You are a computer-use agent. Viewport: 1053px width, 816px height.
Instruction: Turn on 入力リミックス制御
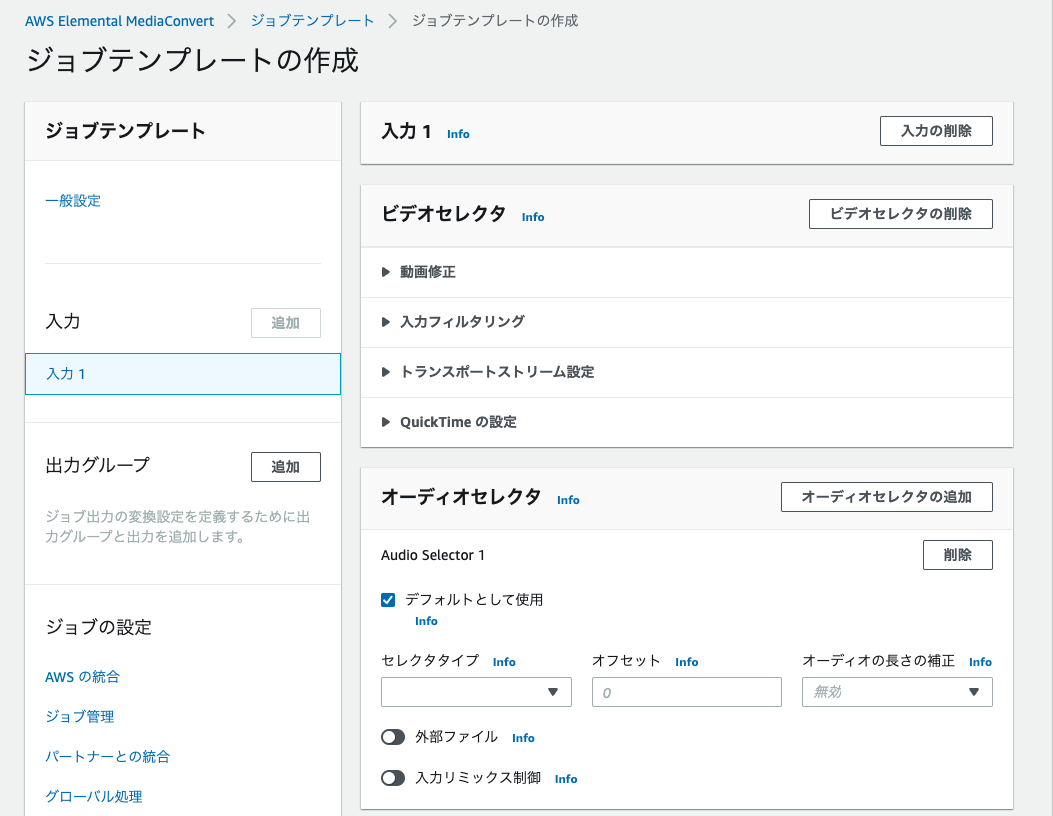click(393, 778)
